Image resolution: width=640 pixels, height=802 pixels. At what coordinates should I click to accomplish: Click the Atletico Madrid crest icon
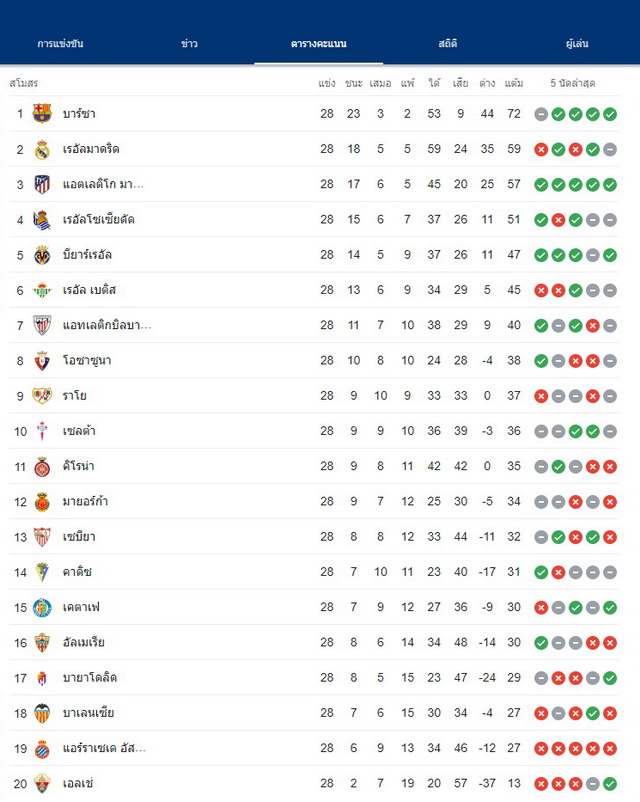tap(42, 184)
